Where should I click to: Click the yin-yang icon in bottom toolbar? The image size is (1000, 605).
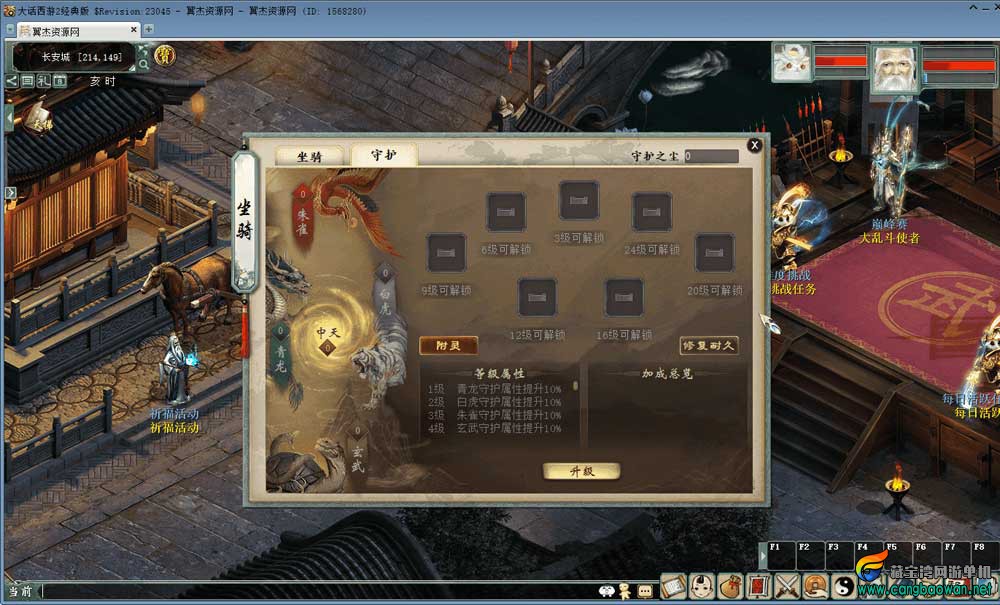pos(844,586)
